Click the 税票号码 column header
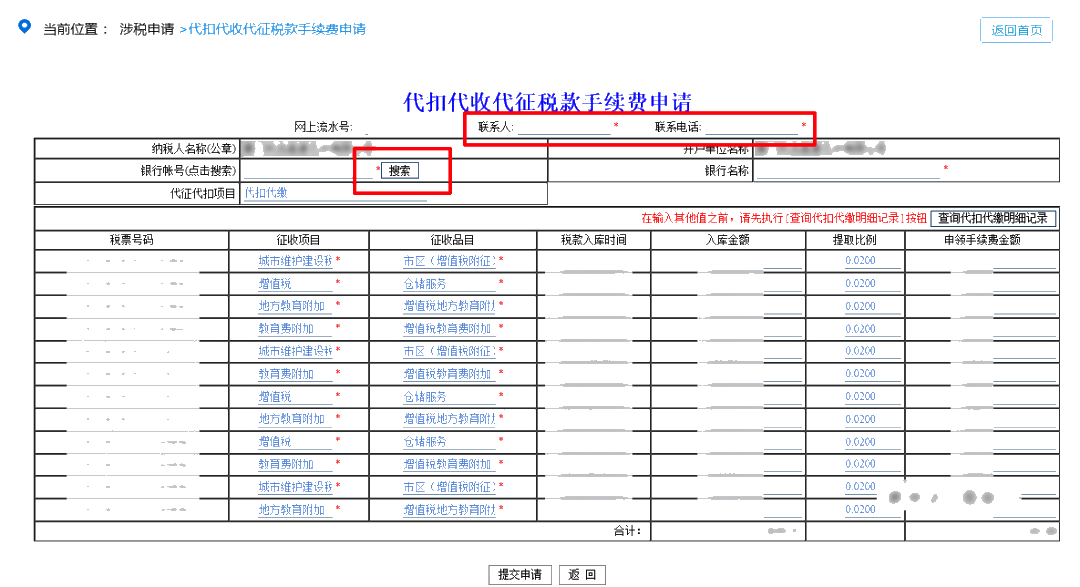 coord(132,240)
